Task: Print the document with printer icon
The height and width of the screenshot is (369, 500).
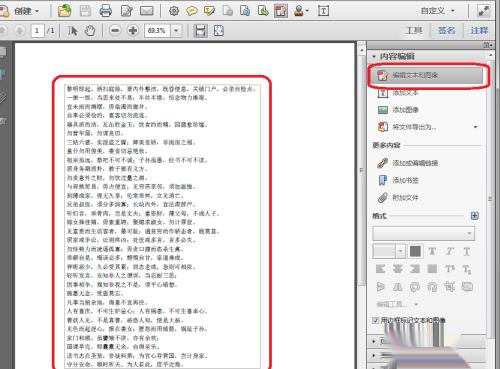Action: pos(106,11)
